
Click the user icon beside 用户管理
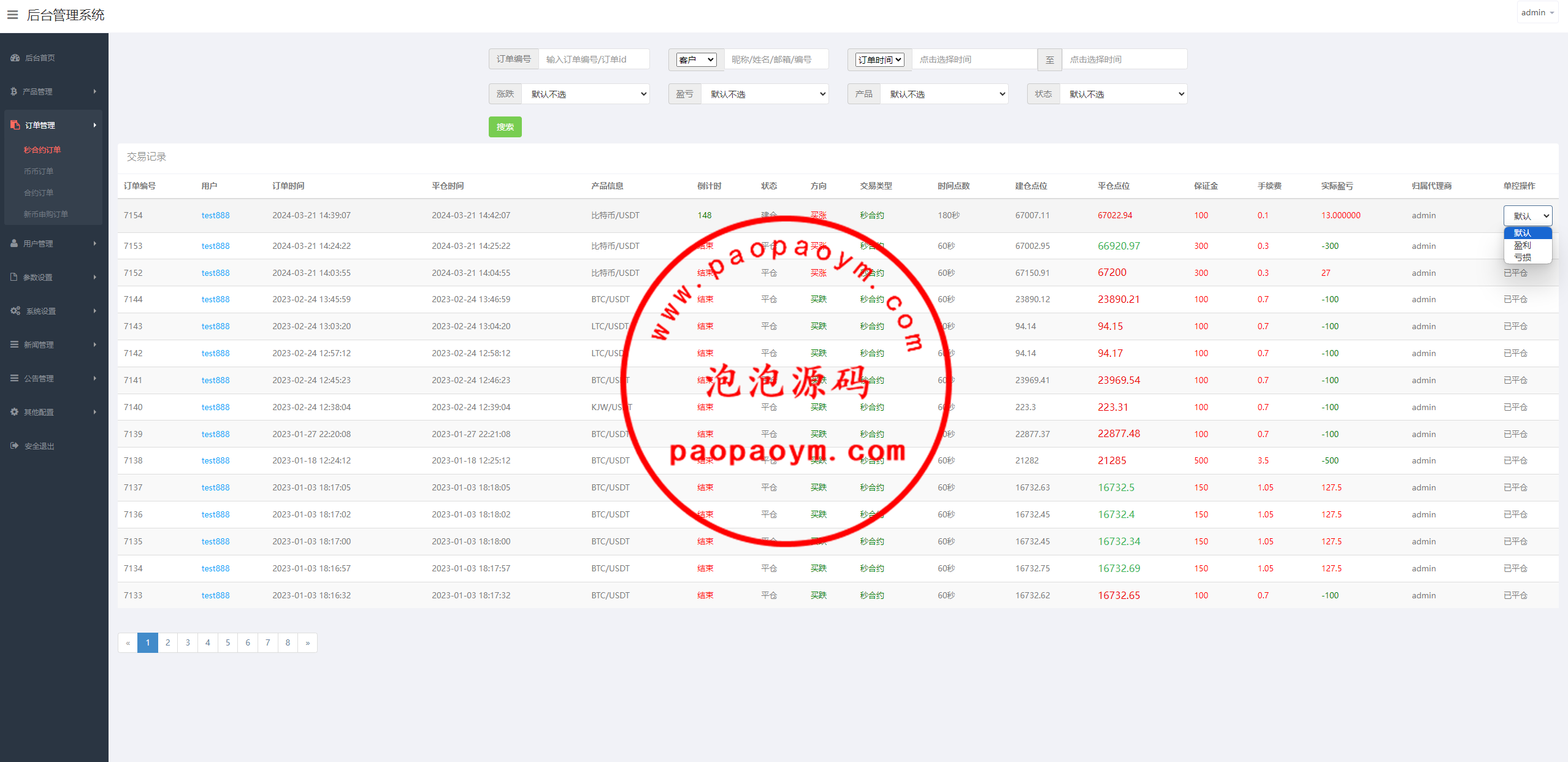point(14,243)
